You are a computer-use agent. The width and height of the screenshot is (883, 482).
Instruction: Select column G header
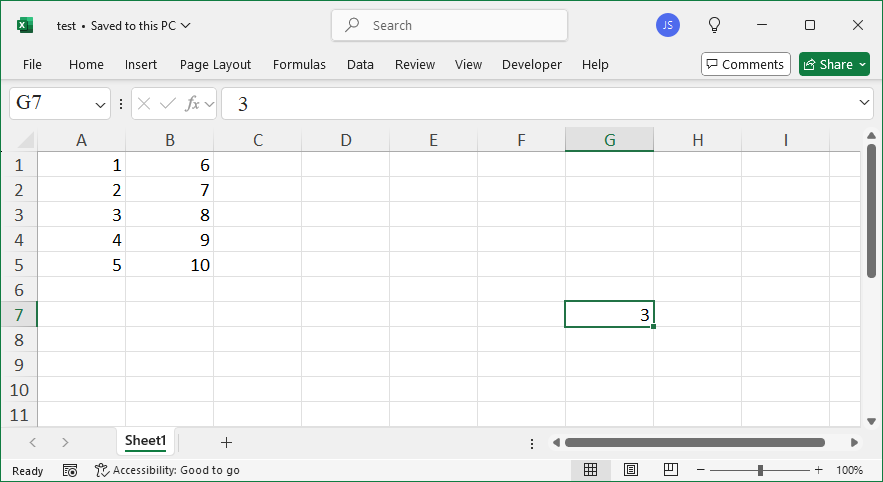coord(609,140)
